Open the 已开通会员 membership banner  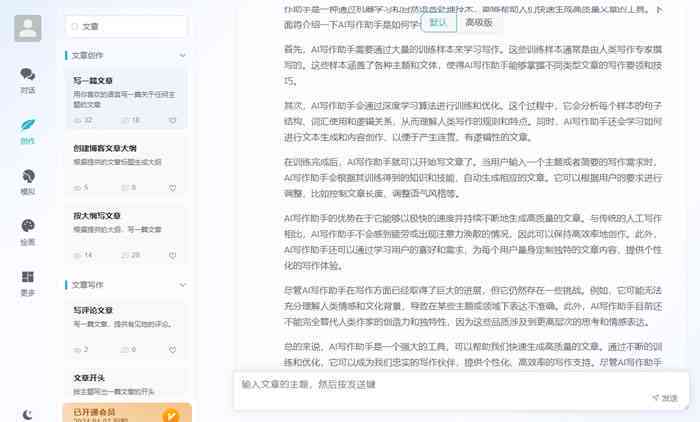tap(127, 413)
